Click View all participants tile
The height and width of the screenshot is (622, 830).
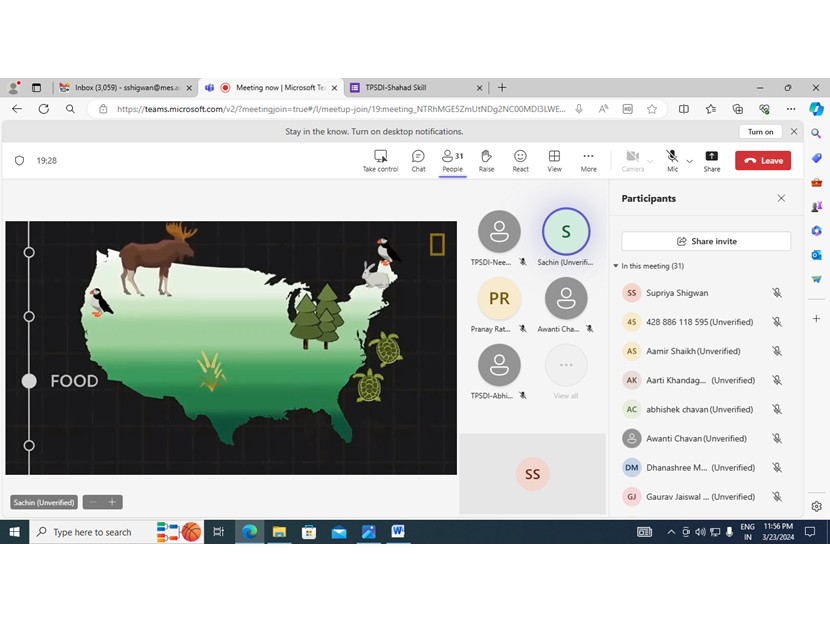(x=565, y=366)
